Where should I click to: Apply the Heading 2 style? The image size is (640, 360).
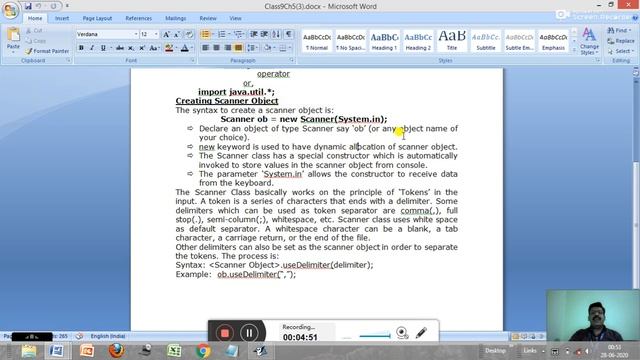pyautogui.click(x=418, y=41)
